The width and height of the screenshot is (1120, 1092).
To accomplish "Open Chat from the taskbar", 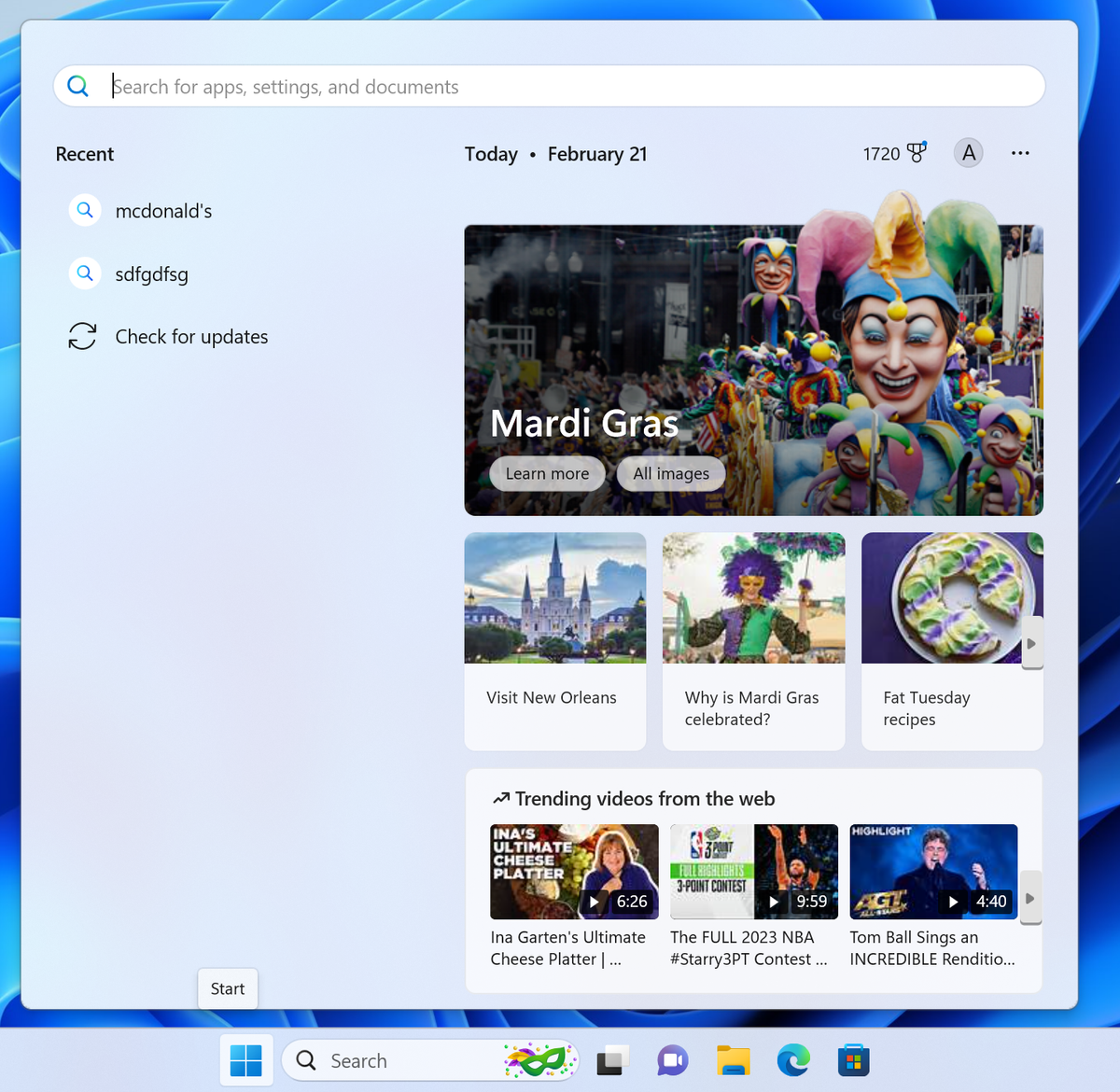I will (672, 1060).
